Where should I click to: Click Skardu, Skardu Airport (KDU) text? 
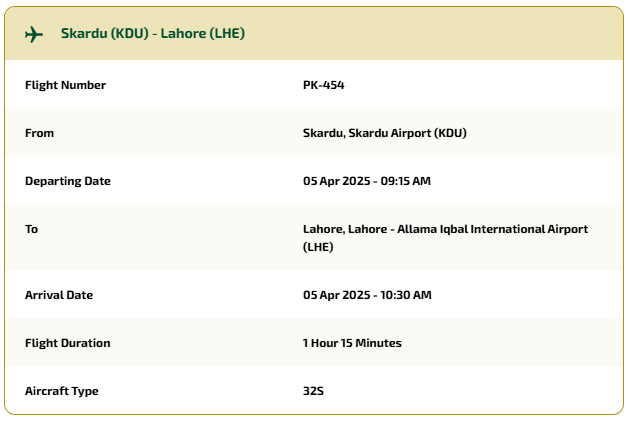(x=385, y=133)
